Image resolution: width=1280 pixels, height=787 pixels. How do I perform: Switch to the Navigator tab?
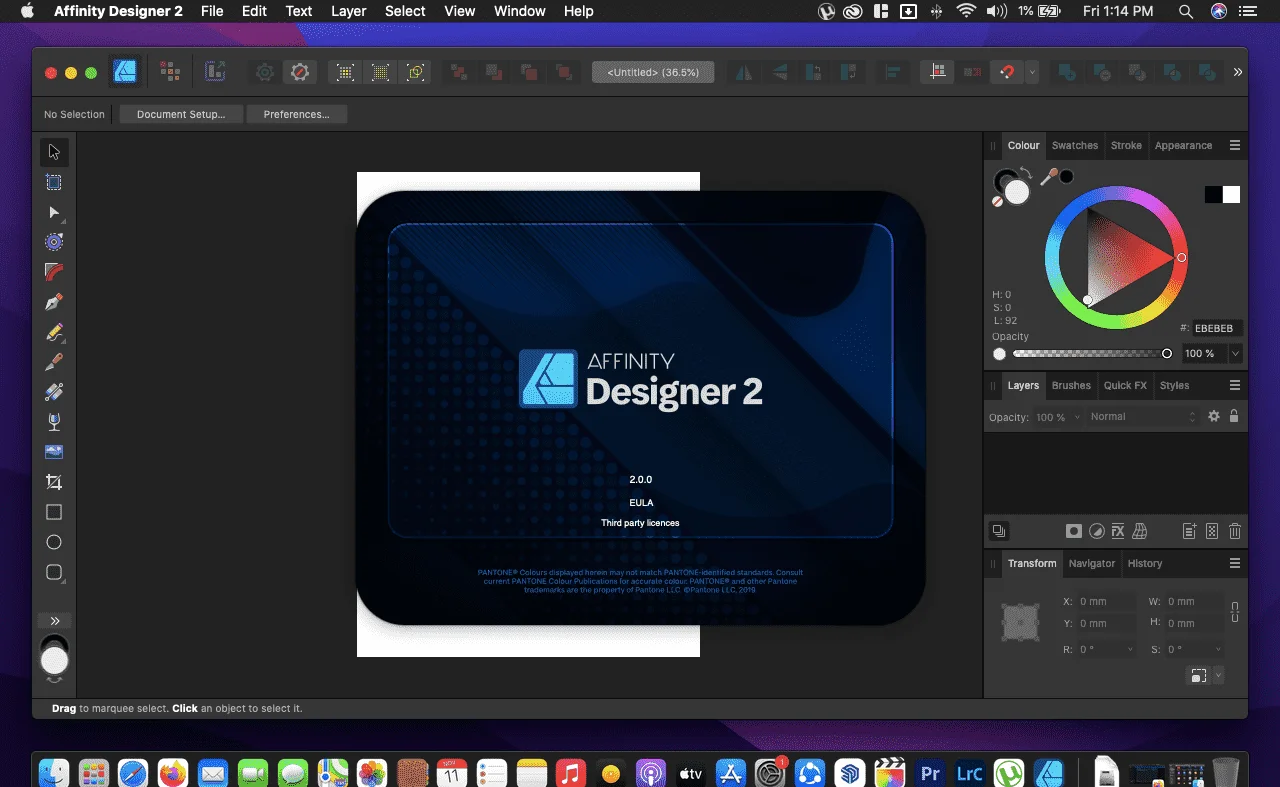pyautogui.click(x=1091, y=563)
